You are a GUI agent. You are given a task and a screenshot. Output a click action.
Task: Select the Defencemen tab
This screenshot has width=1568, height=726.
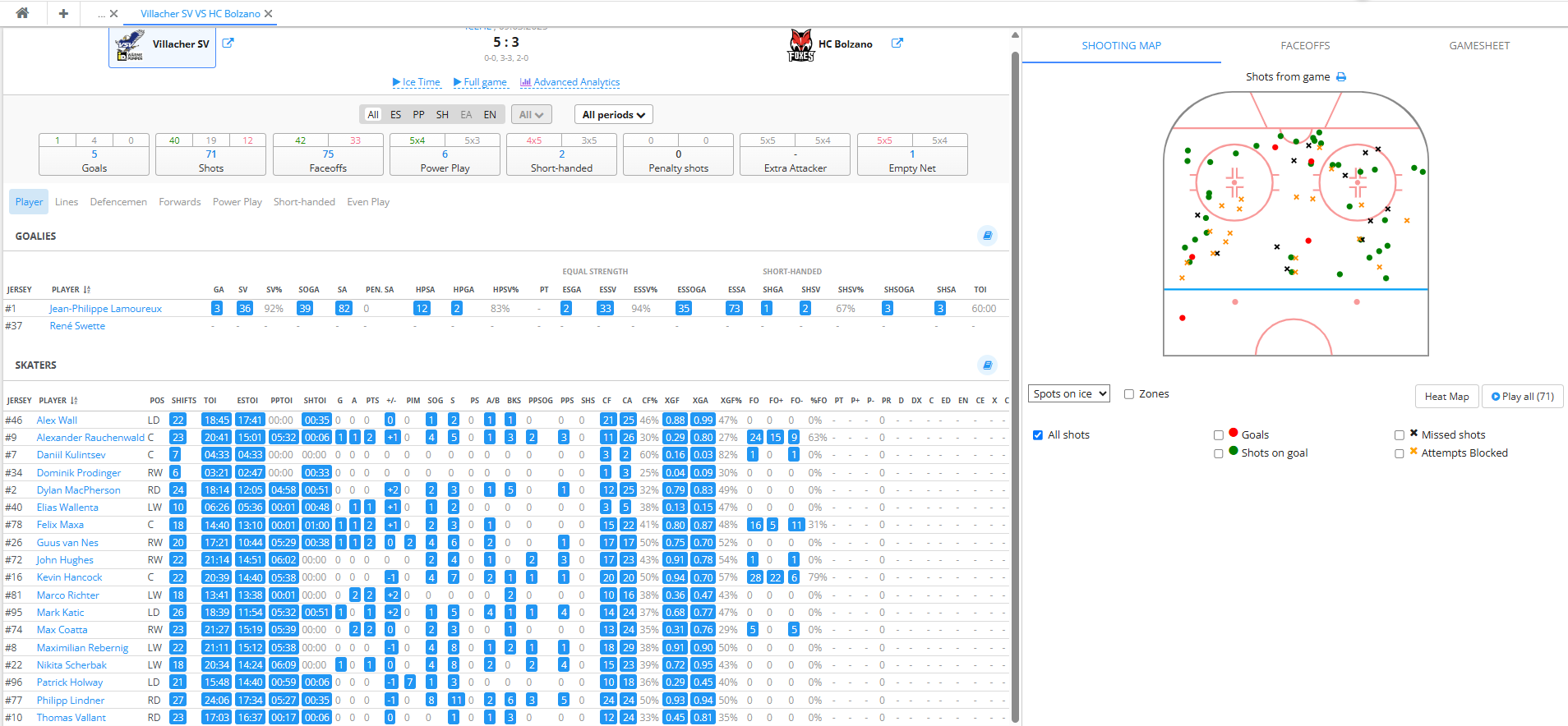coord(118,202)
